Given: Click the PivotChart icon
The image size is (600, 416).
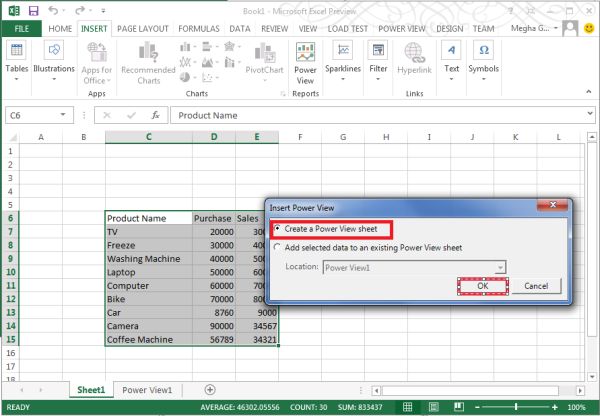Looking at the screenshot, I should 265,53.
